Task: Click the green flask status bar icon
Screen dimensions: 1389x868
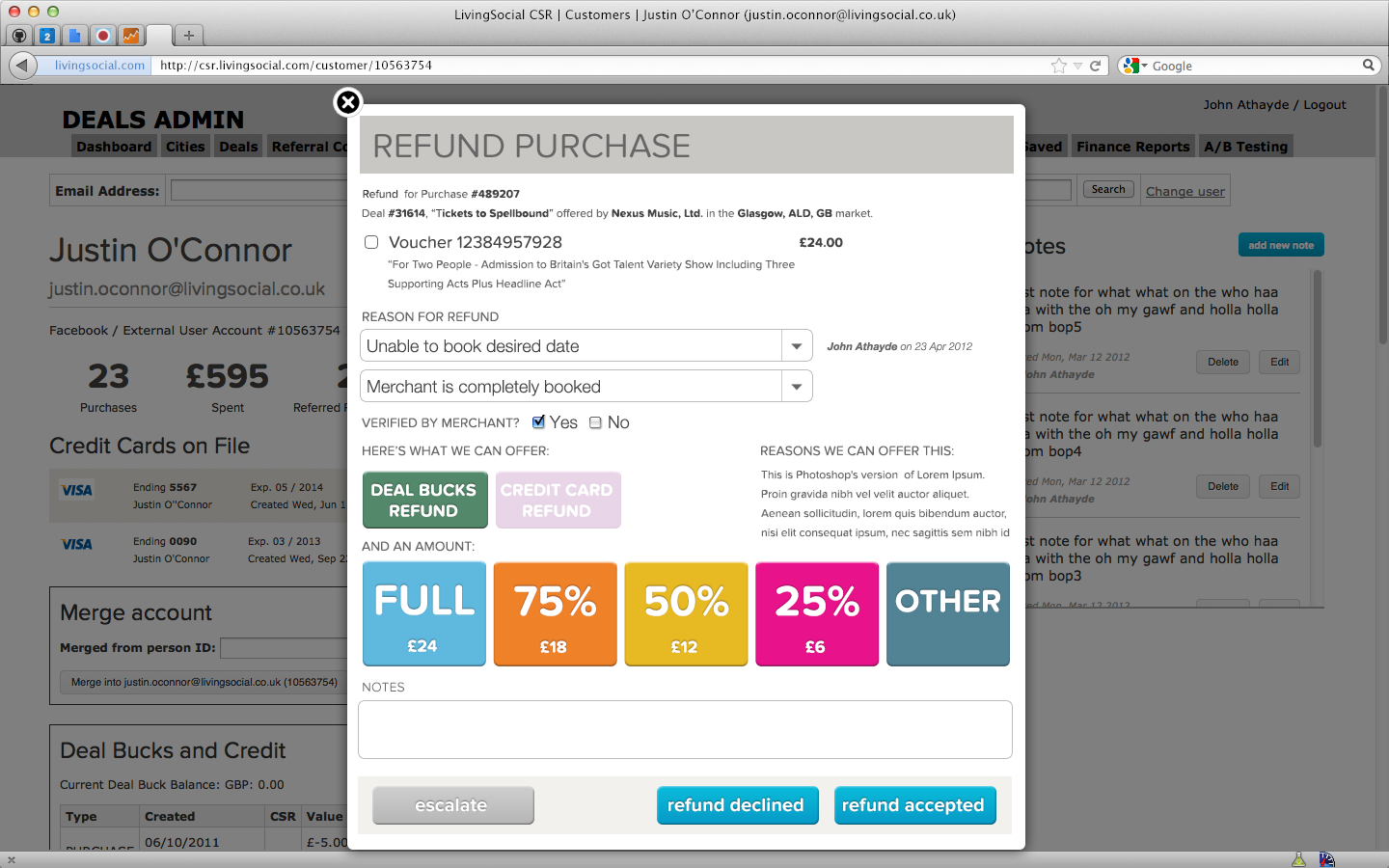Action: click(1298, 859)
